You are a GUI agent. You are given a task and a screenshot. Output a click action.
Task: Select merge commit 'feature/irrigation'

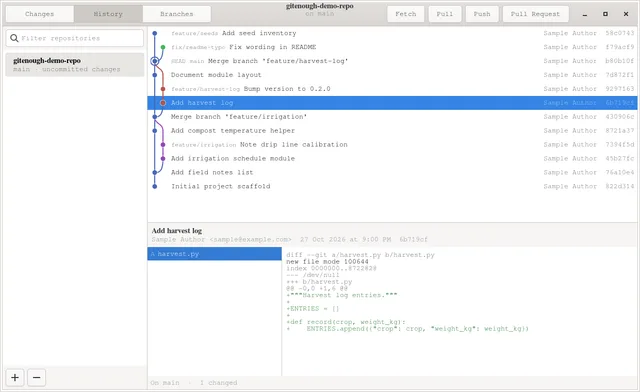click(x=392, y=117)
